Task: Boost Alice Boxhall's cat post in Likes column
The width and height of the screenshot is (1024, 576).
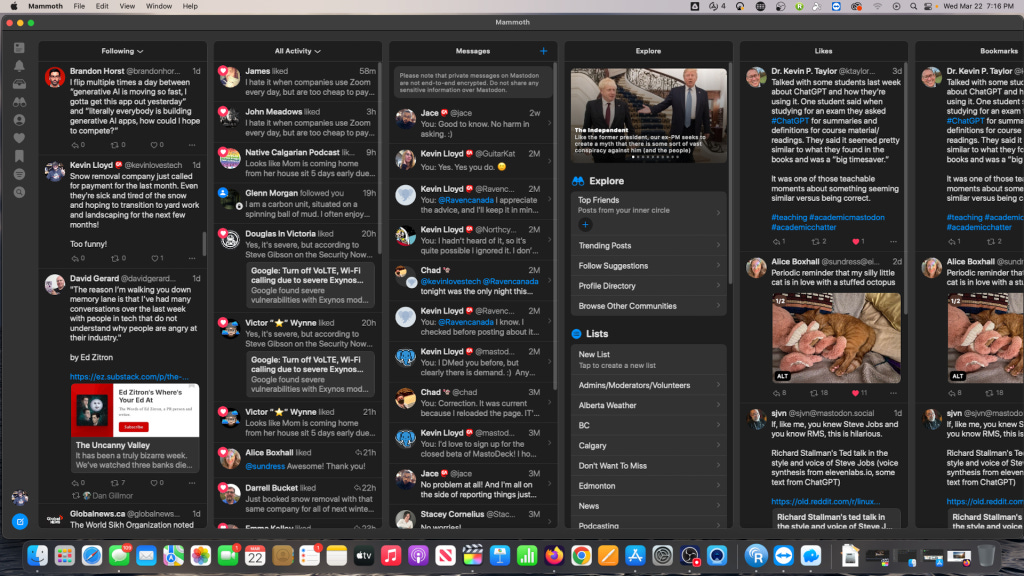Action: [x=819, y=393]
